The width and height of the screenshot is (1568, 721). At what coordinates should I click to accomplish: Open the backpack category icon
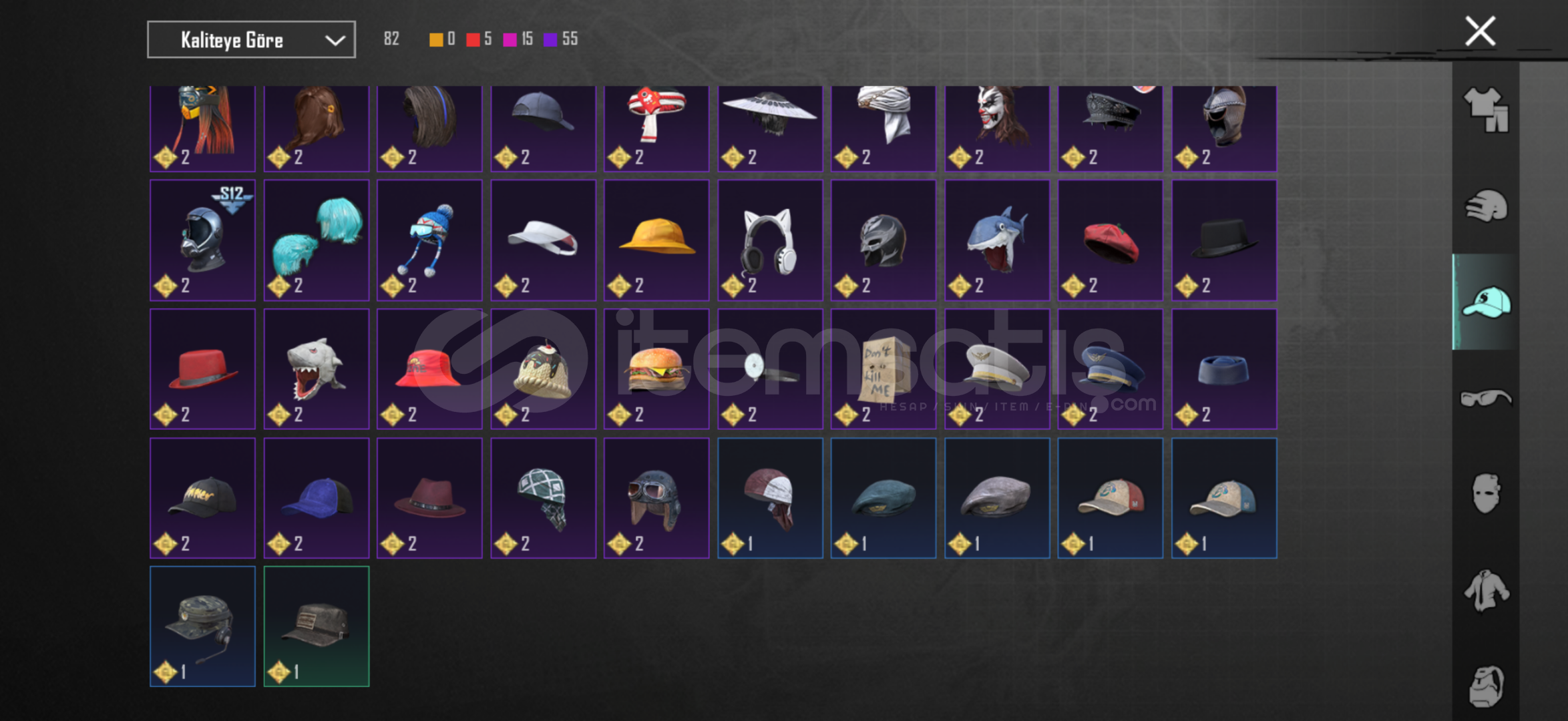coord(1486,686)
